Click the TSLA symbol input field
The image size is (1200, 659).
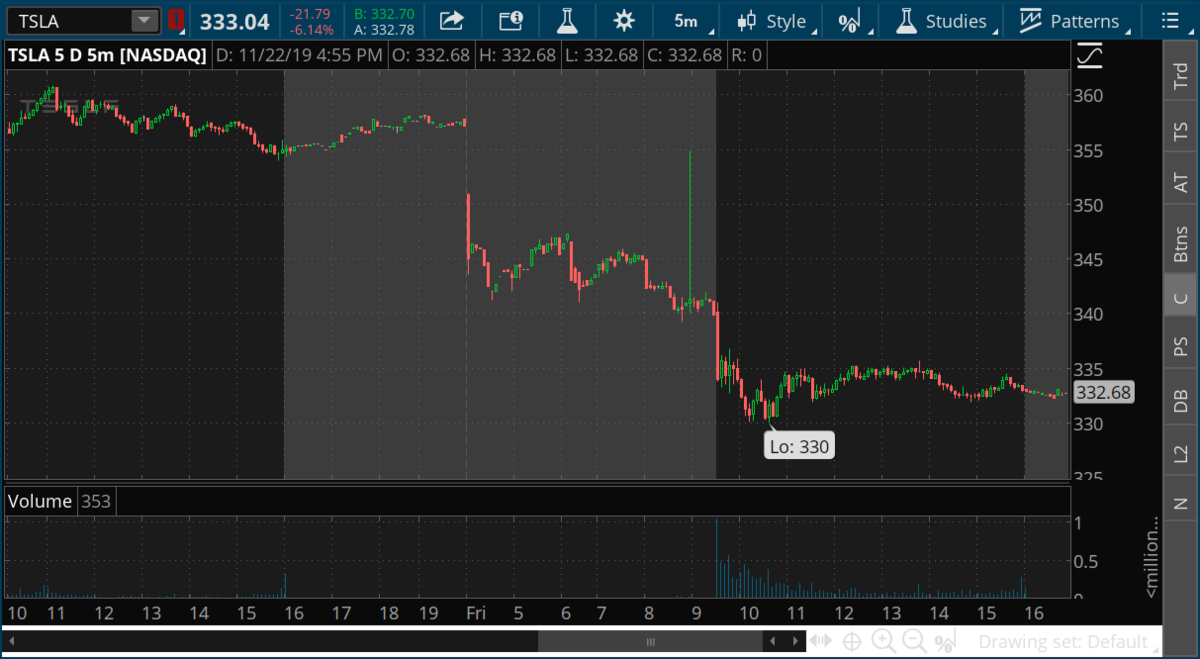(69, 20)
